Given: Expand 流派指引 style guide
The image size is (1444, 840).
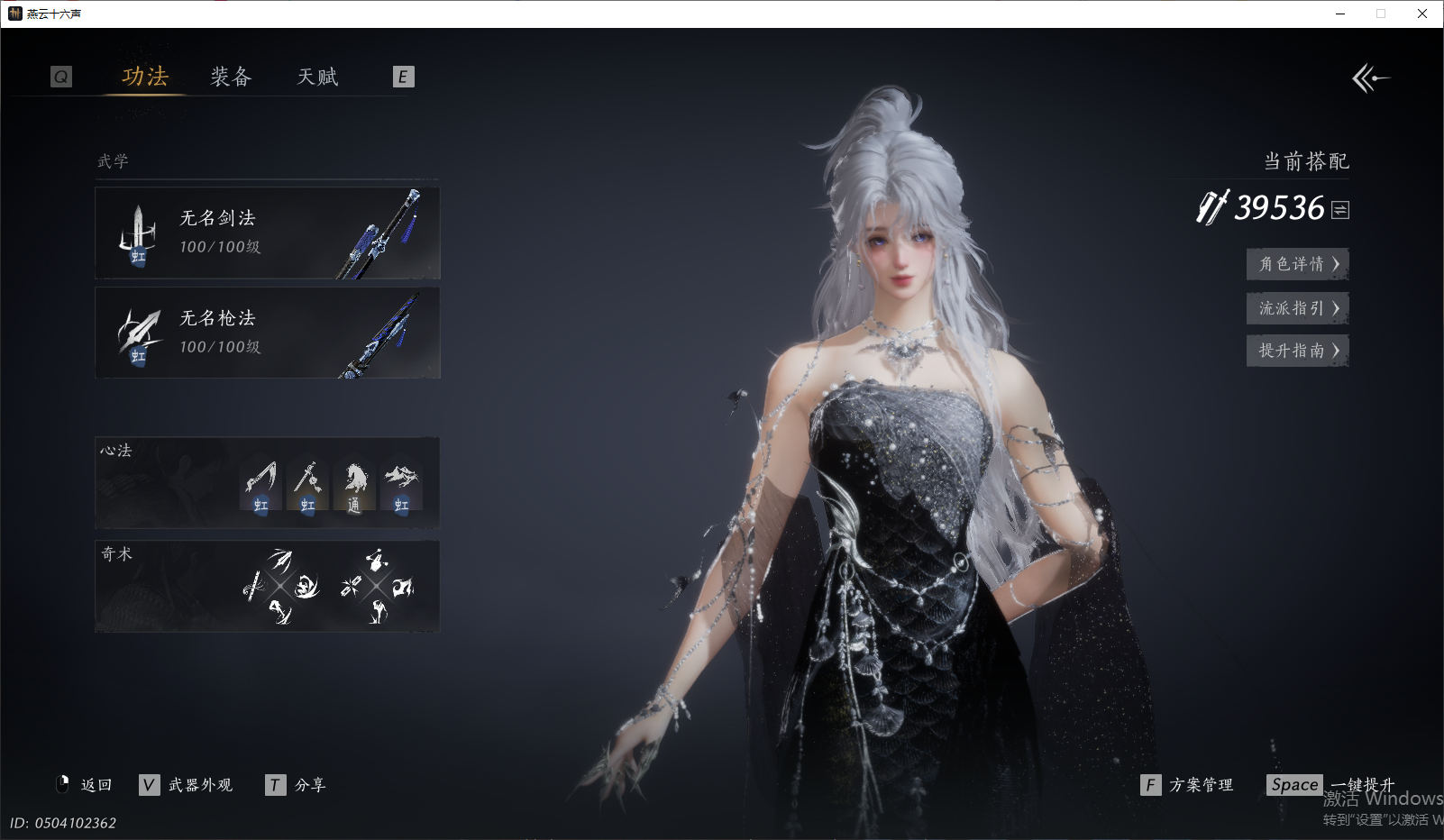Looking at the screenshot, I should (1297, 308).
